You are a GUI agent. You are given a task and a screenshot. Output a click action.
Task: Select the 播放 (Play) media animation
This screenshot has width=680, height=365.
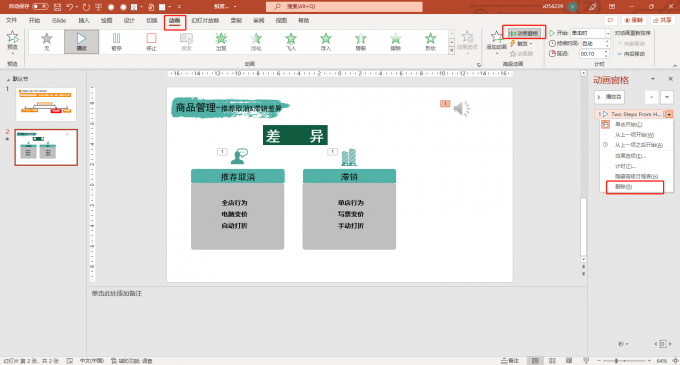click(x=82, y=42)
